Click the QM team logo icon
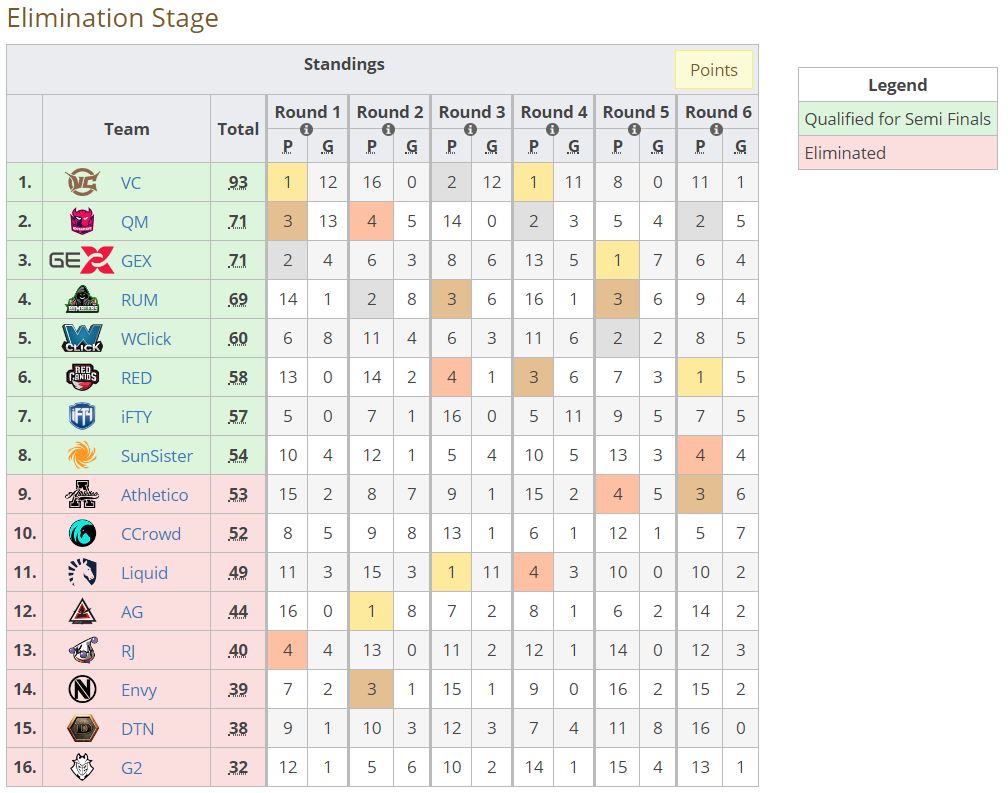1008x793 pixels. [x=82, y=222]
